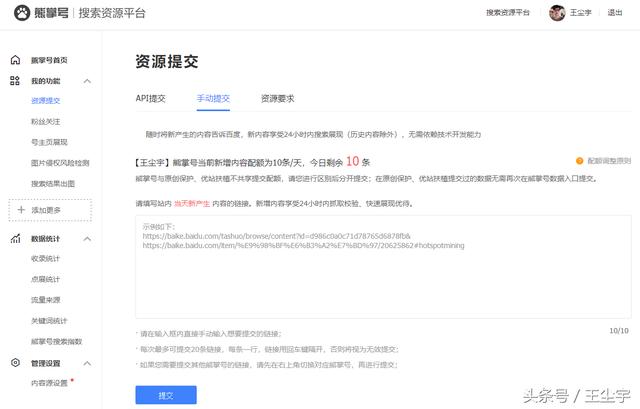This screenshot has height=409, width=640.
Task: Switch to the API提交 tab
Action: pos(151,99)
